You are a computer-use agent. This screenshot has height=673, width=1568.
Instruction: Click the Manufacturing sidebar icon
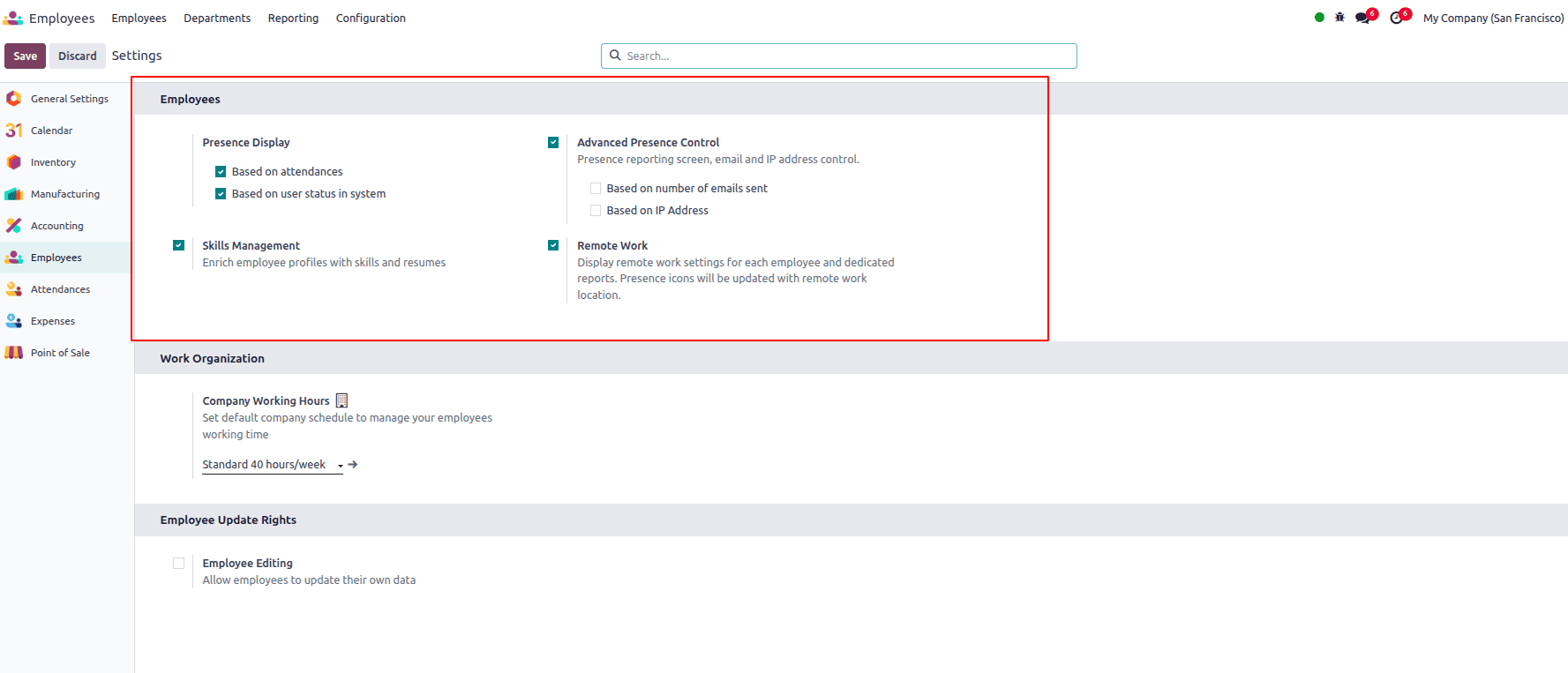14,193
